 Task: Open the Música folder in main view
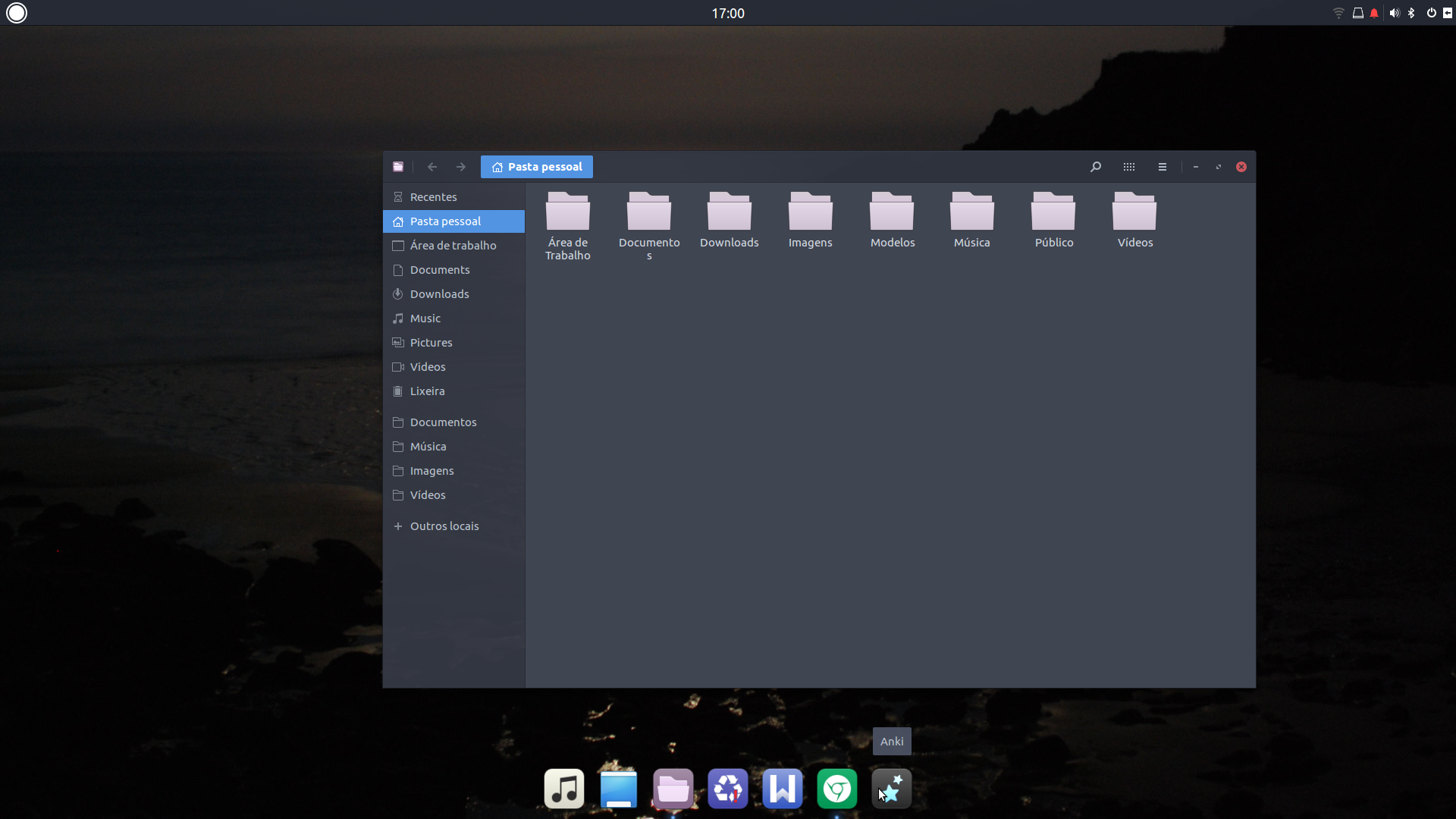[972, 220]
